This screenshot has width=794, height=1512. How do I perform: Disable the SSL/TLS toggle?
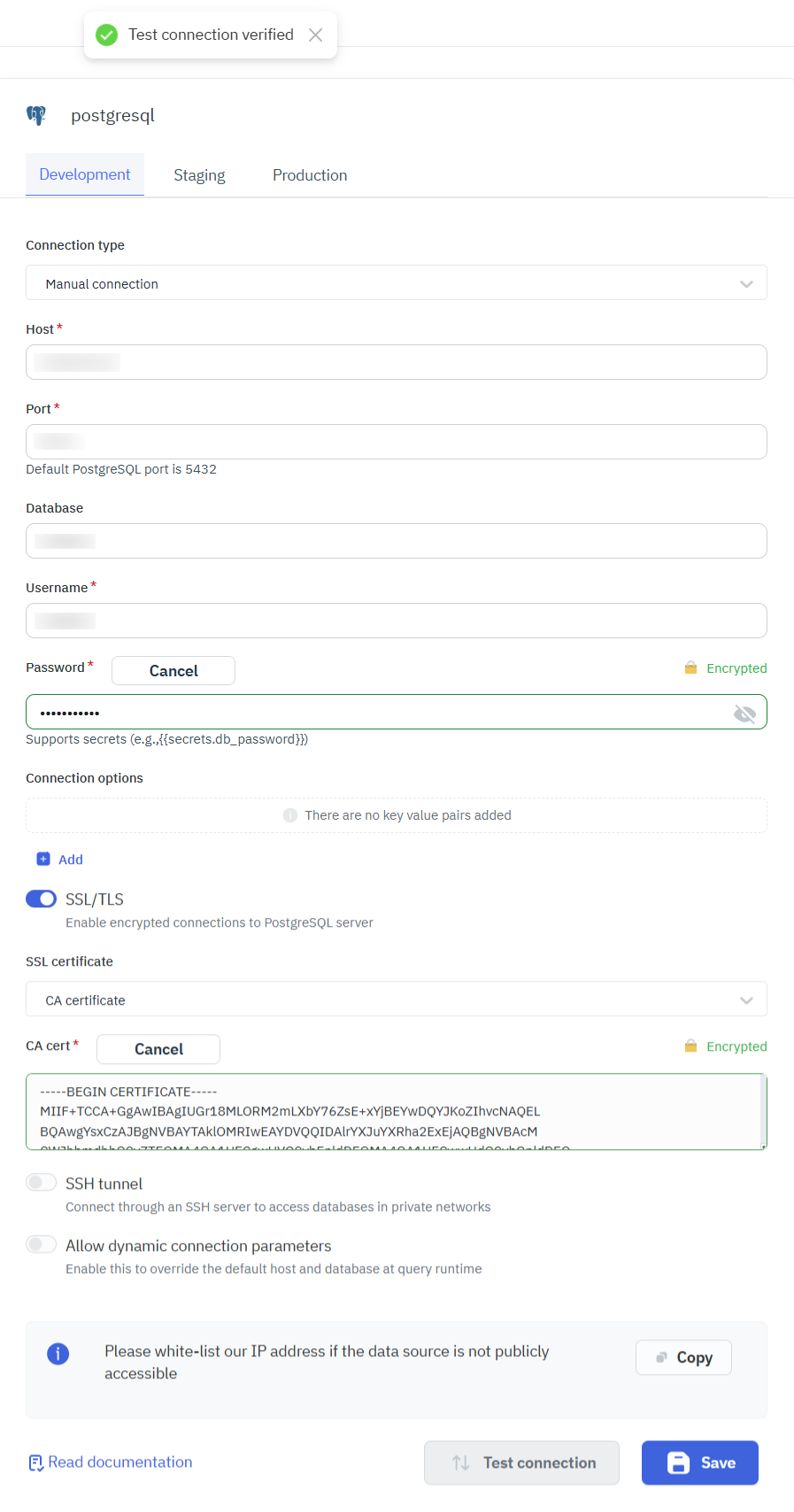pos(41,899)
